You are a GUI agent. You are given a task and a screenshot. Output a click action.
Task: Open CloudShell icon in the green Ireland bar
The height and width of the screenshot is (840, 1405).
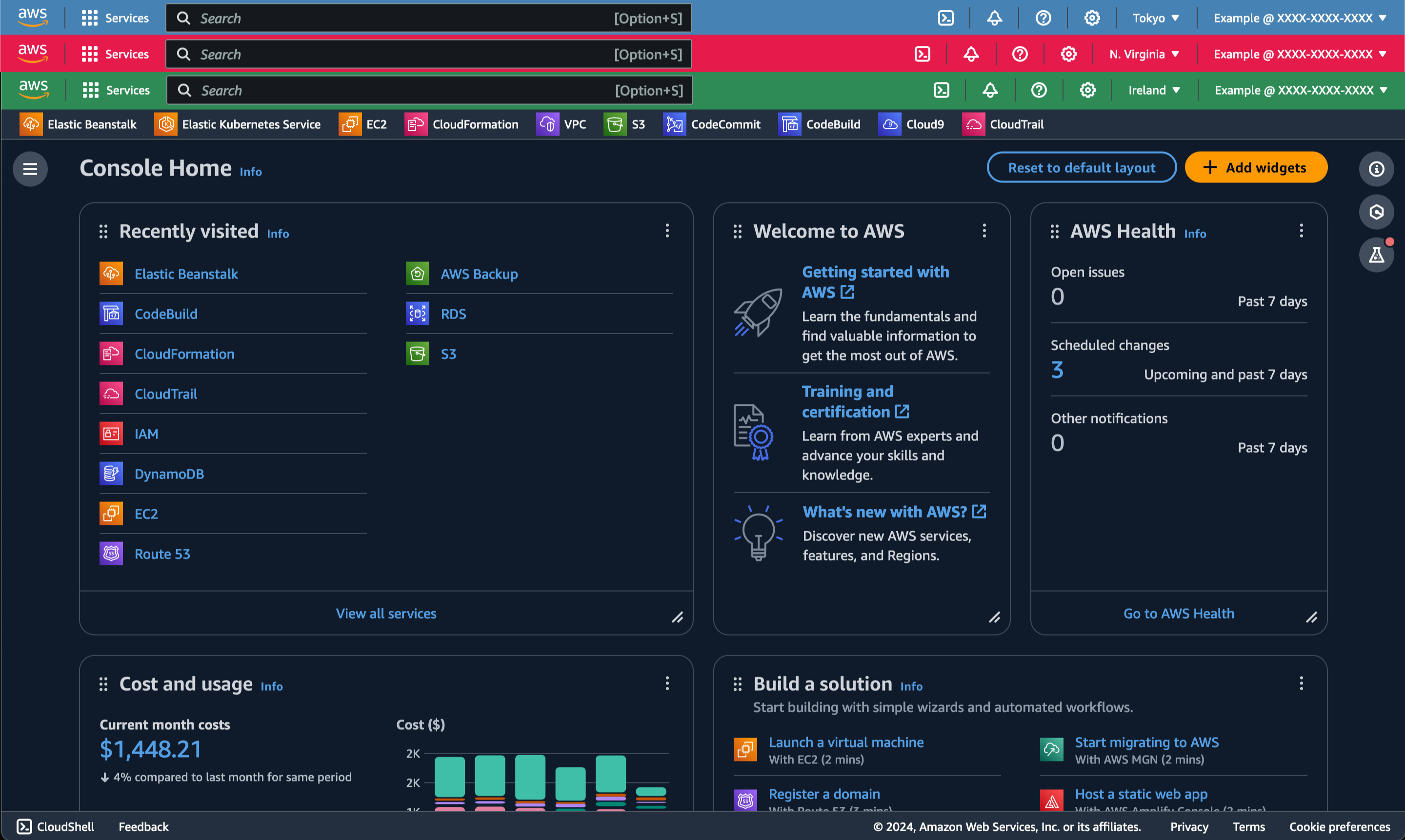pos(941,90)
